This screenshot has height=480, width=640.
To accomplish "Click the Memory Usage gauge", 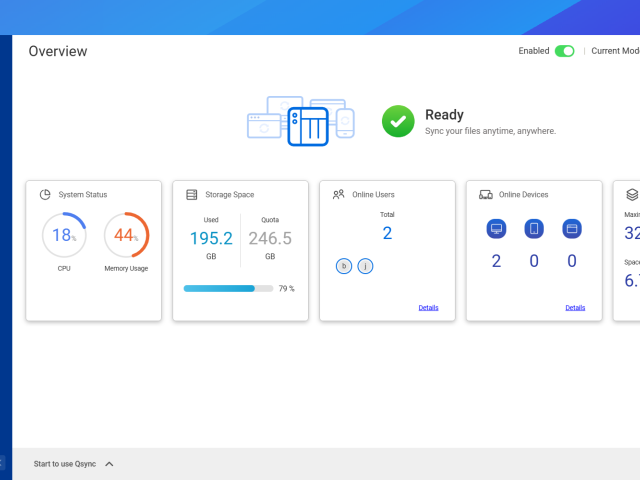I will pyautogui.click(x=126, y=235).
